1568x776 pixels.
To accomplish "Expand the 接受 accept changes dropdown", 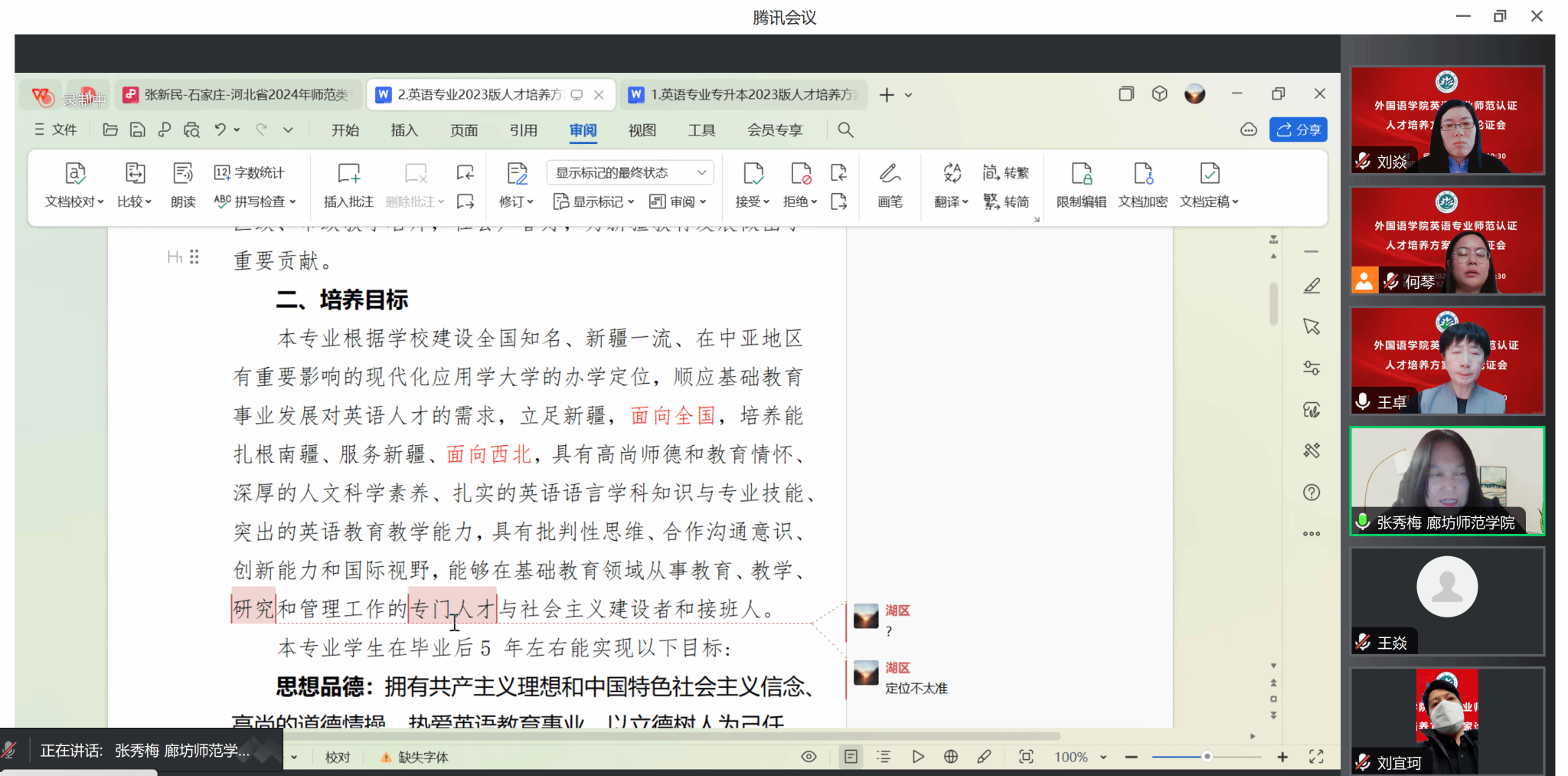I will (753, 201).
